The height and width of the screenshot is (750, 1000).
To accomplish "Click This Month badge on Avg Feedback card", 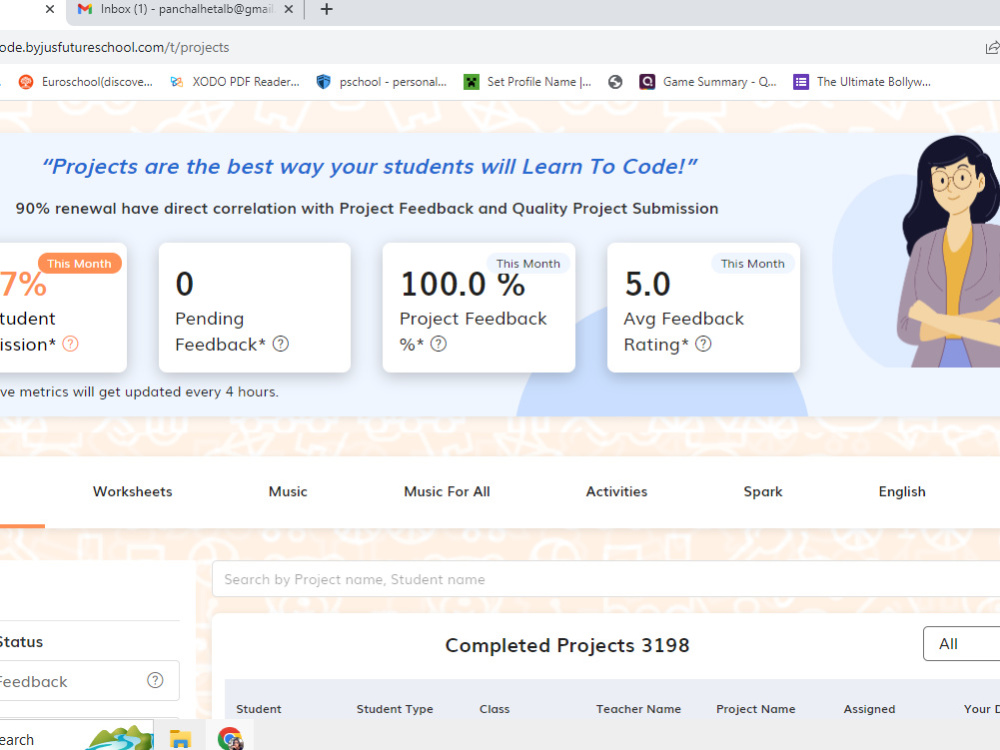I will click(x=753, y=263).
